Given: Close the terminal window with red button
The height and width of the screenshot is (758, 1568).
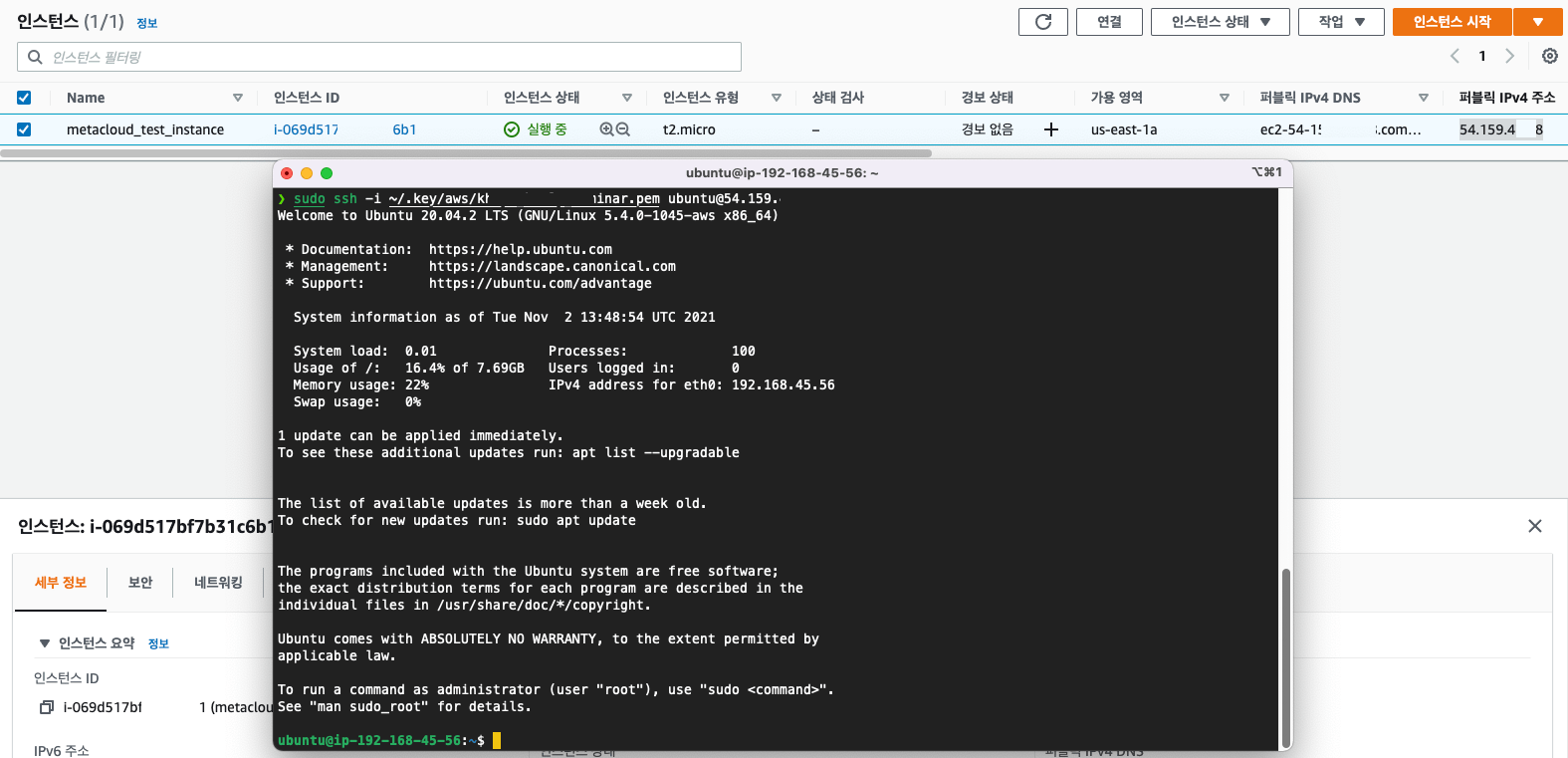Looking at the screenshot, I should click(287, 172).
